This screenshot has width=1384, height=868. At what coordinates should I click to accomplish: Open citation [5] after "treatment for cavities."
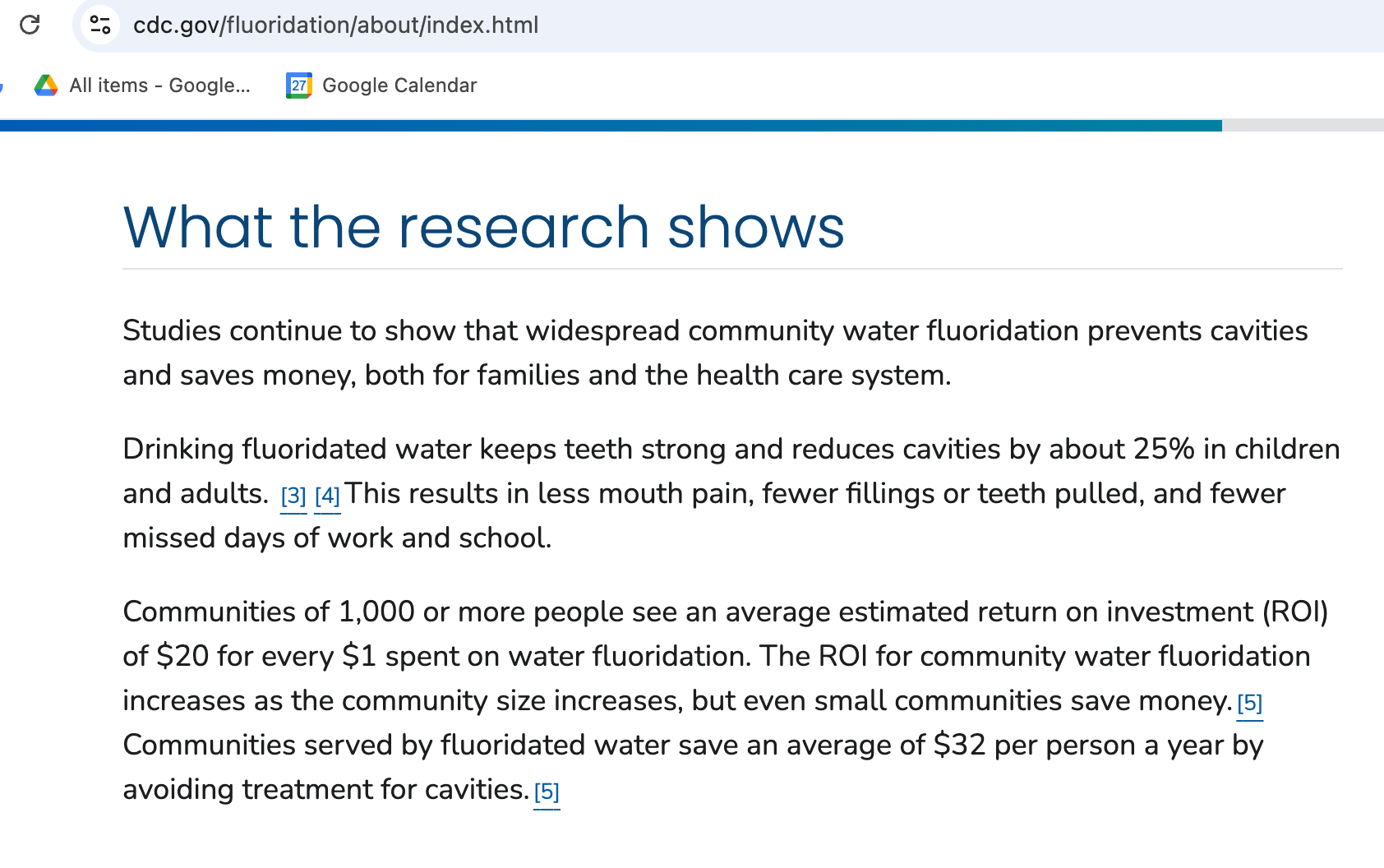547,792
